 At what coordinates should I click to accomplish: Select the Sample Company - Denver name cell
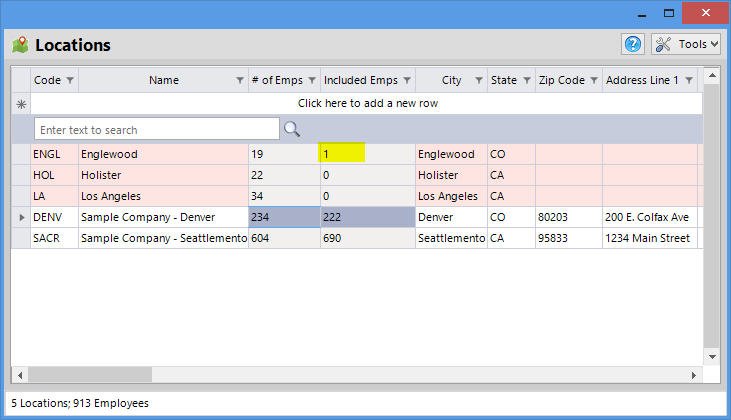coord(163,217)
